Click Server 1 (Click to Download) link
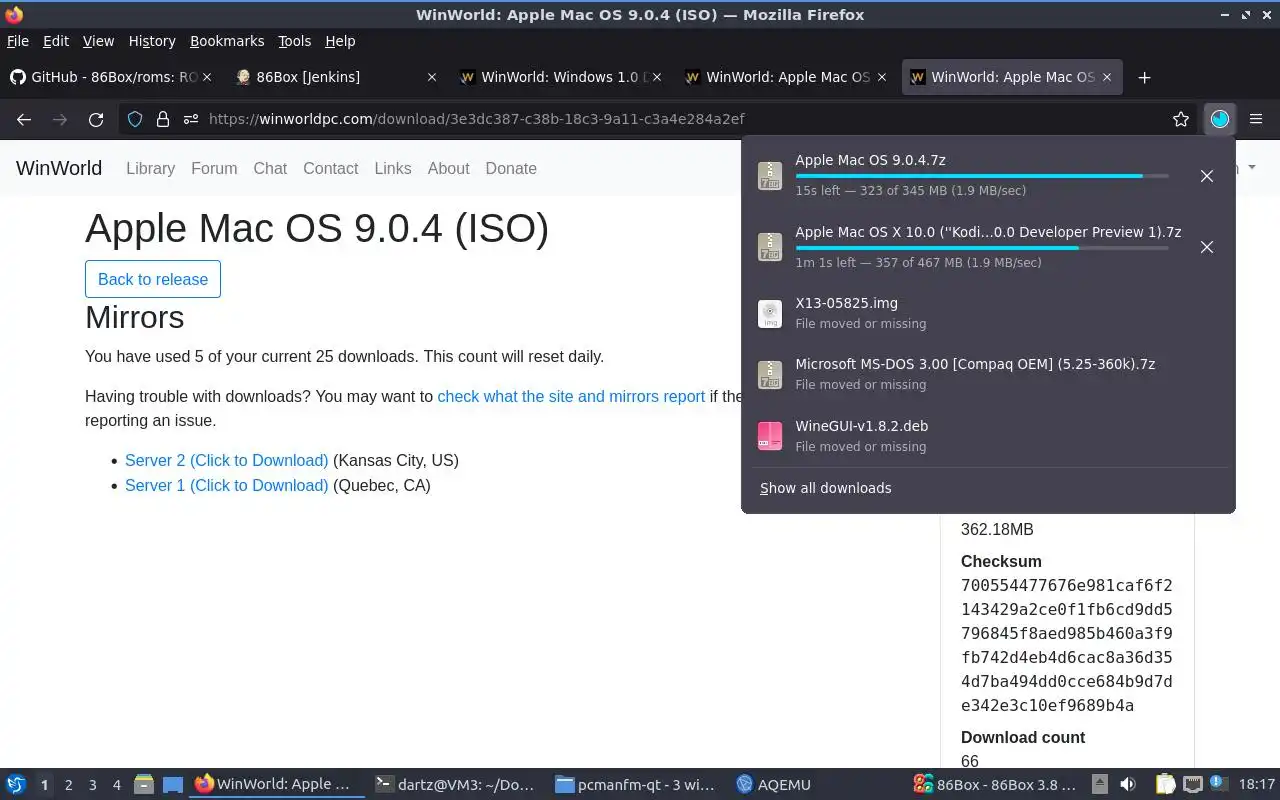The height and width of the screenshot is (800, 1280). point(226,485)
